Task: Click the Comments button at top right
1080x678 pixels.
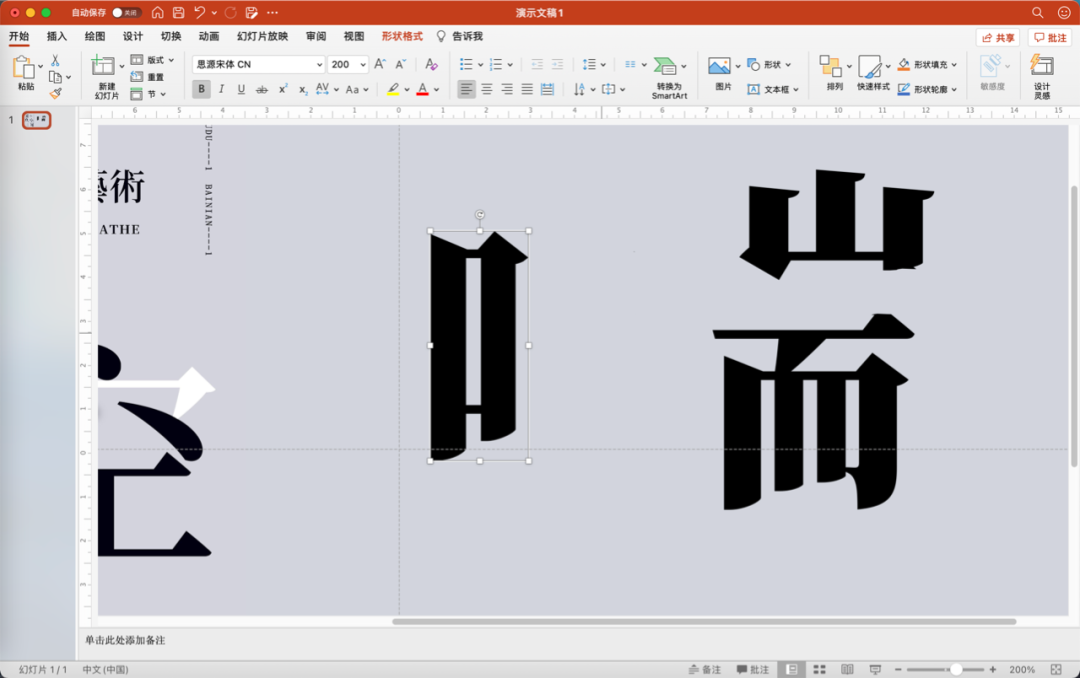Action: 1050,38
